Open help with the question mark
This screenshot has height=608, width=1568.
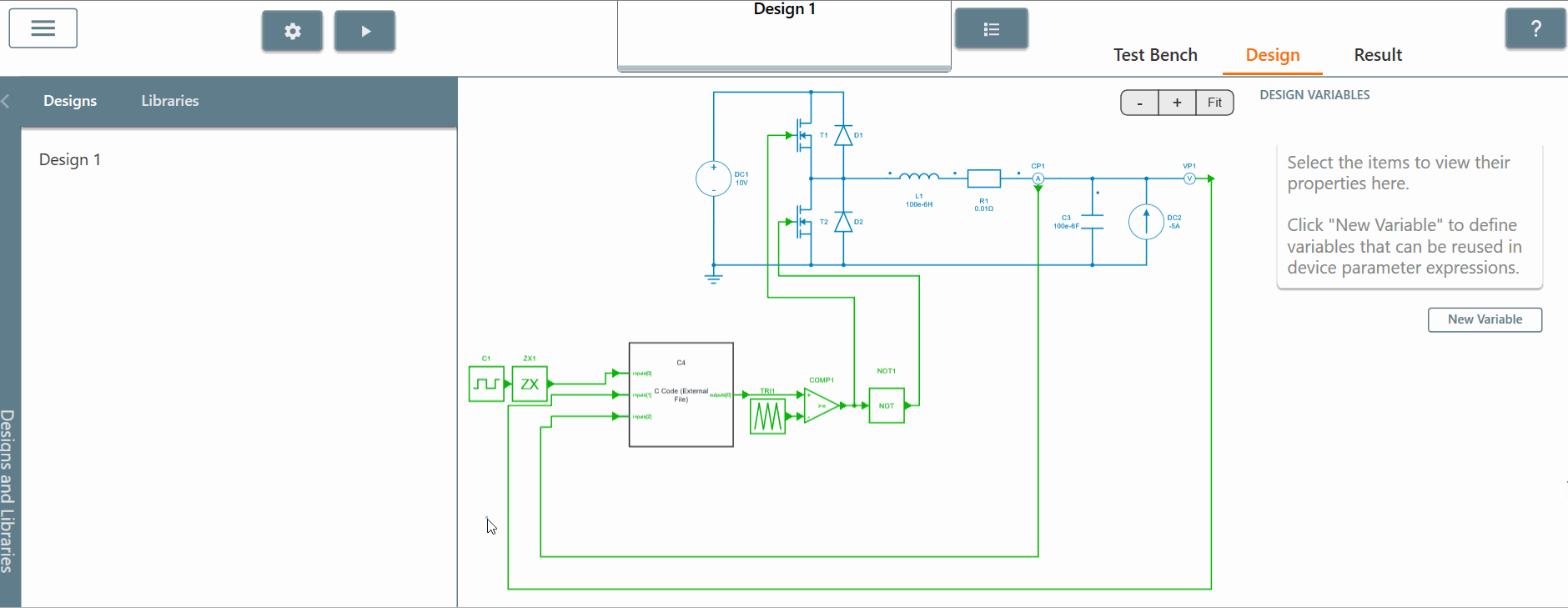tap(1535, 29)
